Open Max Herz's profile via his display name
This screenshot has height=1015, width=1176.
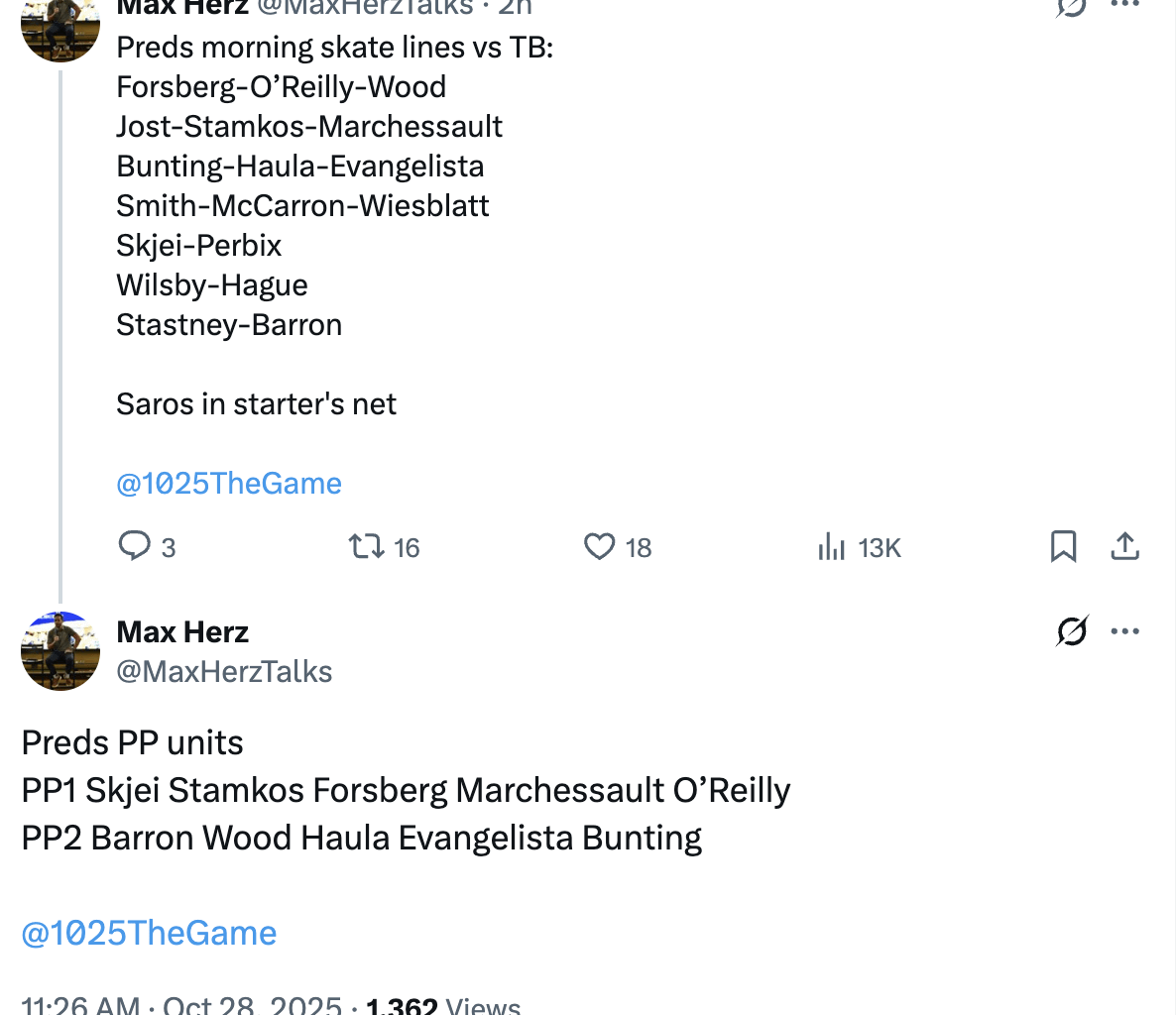182,630
